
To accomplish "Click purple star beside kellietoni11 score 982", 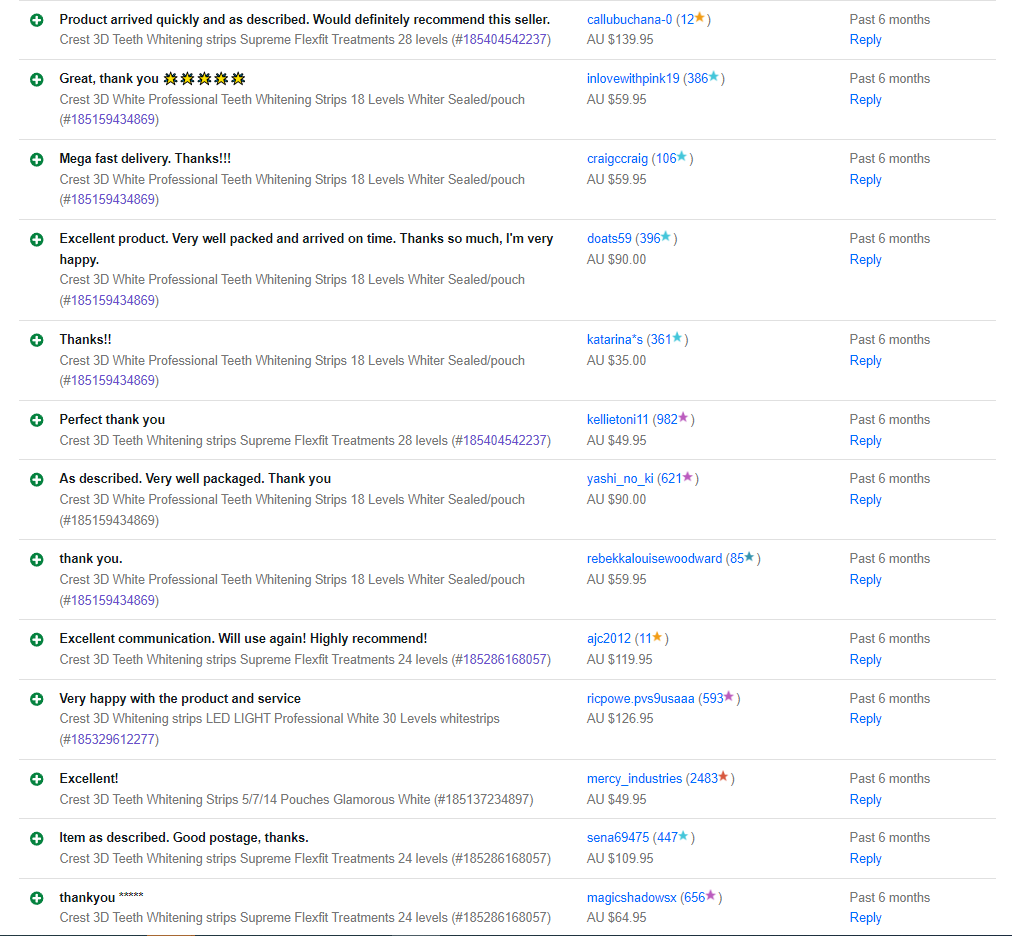I will tap(683, 417).
